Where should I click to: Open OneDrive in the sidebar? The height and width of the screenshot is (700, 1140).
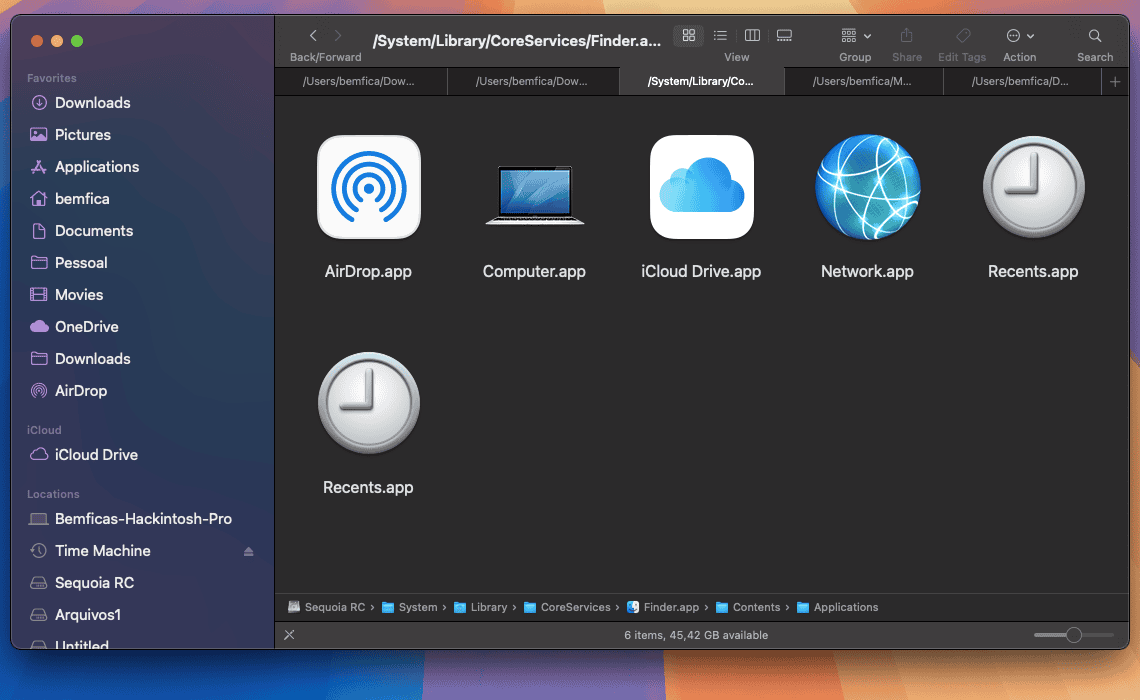[x=84, y=326]
